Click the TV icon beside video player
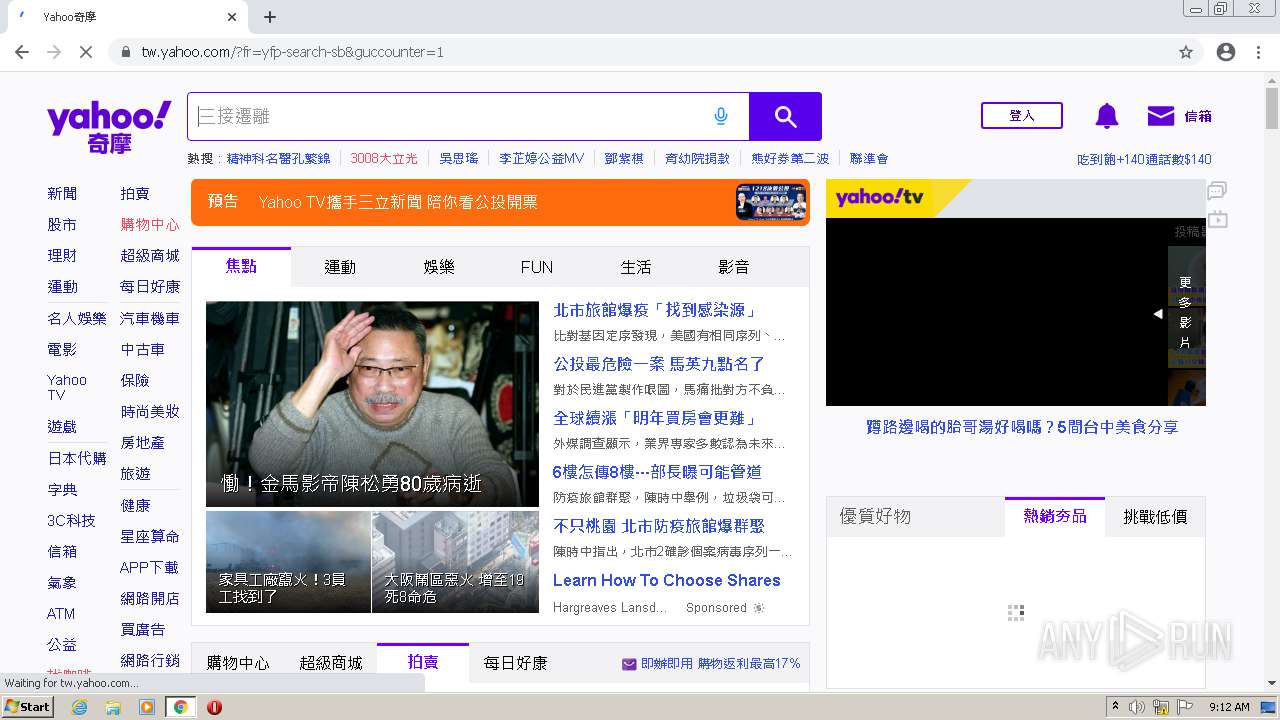The height and width of the screenshot is (720, 1280). [1217, 219]
